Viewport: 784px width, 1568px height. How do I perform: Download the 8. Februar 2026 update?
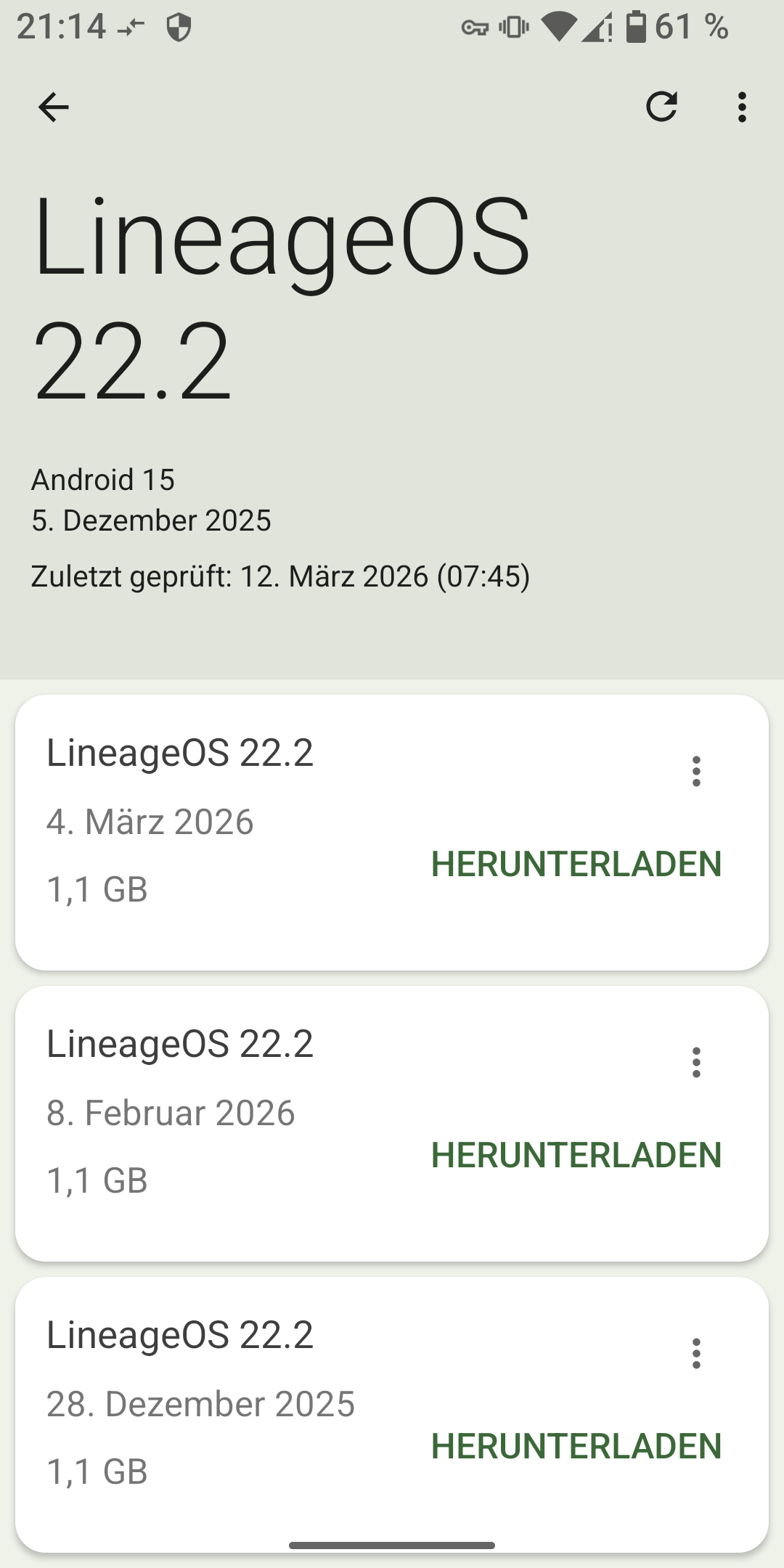click(576, 1155)
